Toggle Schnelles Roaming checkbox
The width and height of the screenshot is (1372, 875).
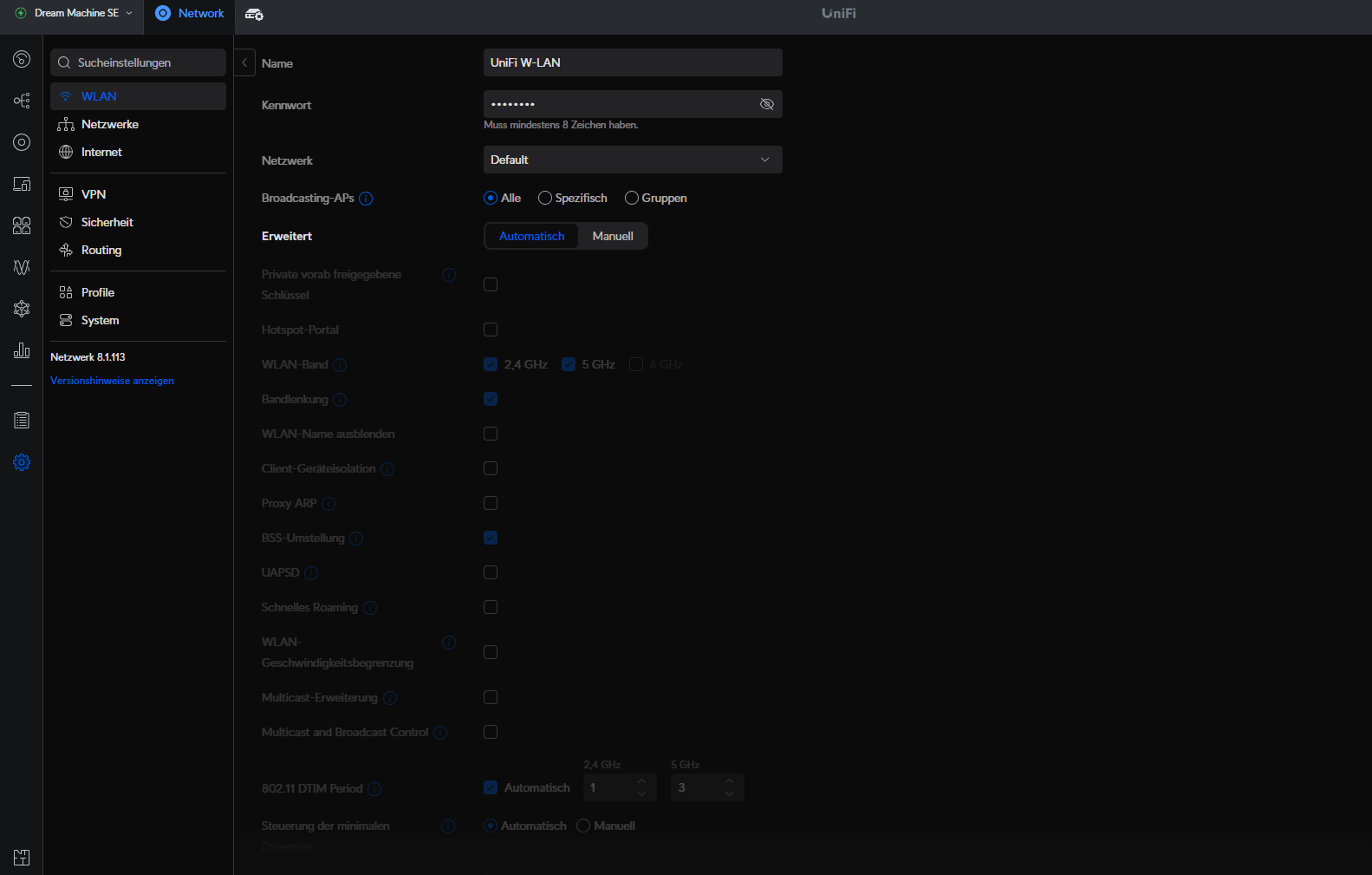coord(491,607)
